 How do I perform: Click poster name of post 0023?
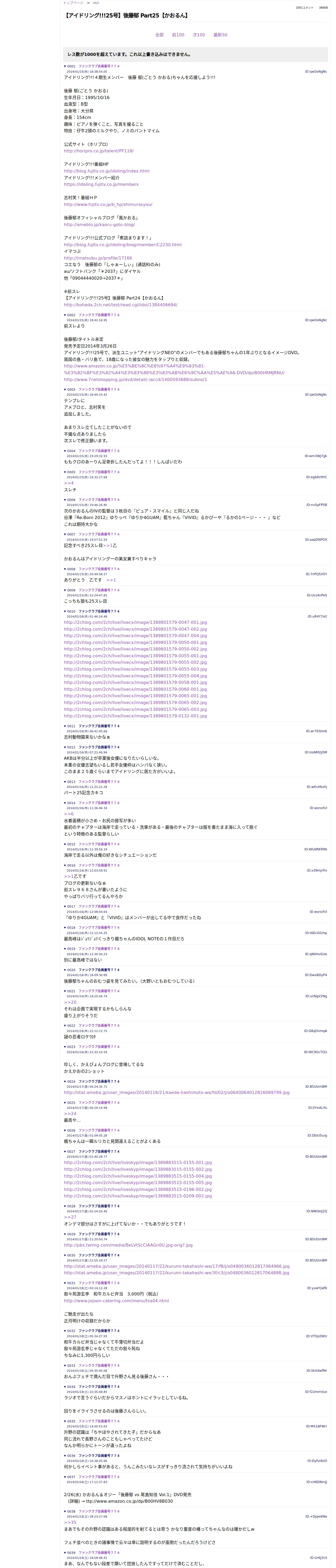(x=99, y=1046)
